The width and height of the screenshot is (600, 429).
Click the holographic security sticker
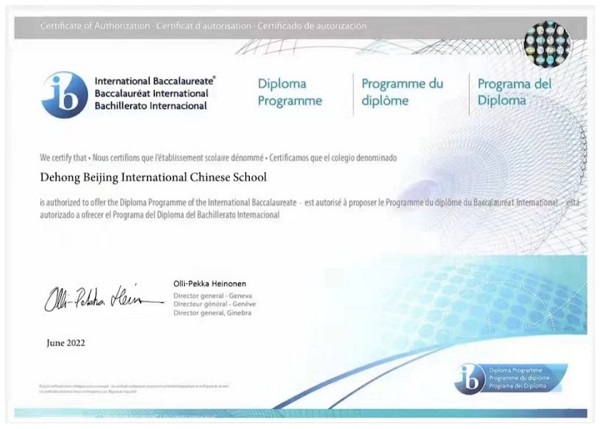546,43
